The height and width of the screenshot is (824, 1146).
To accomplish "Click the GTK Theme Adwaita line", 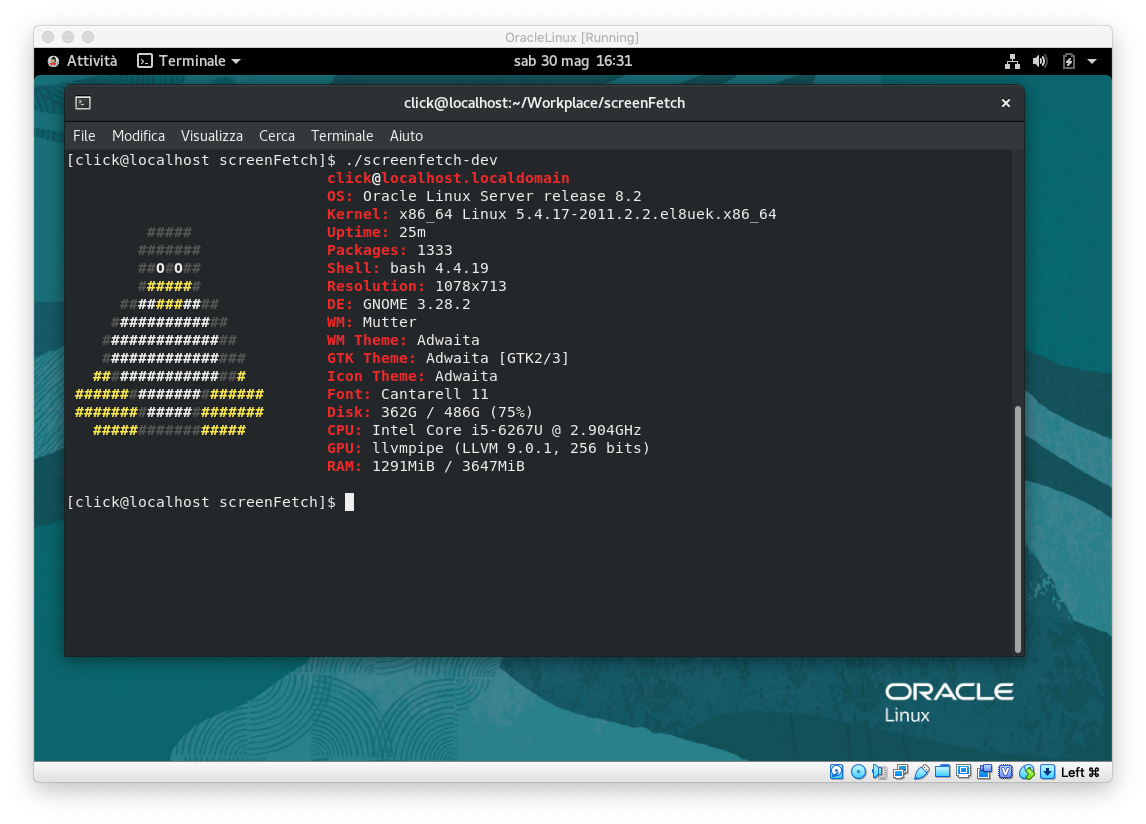I will point(448,358).
